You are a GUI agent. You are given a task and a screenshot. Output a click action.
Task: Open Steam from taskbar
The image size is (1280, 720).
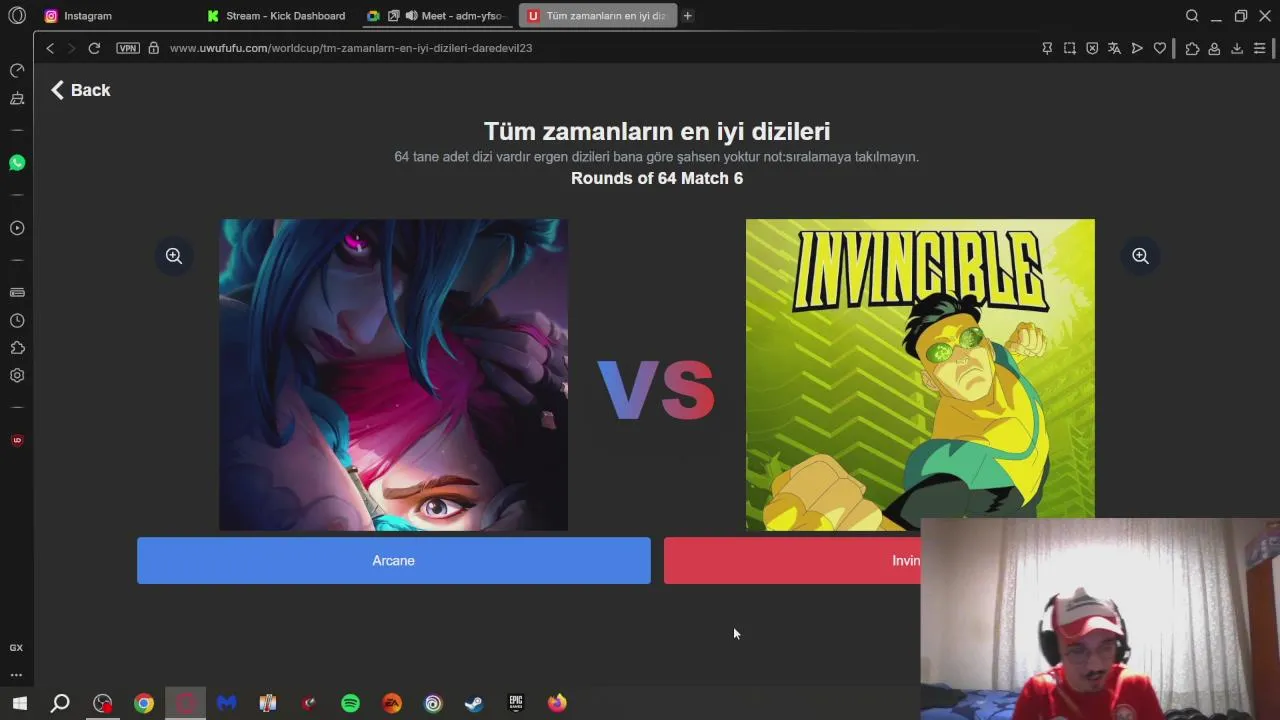tap(474, 703)
